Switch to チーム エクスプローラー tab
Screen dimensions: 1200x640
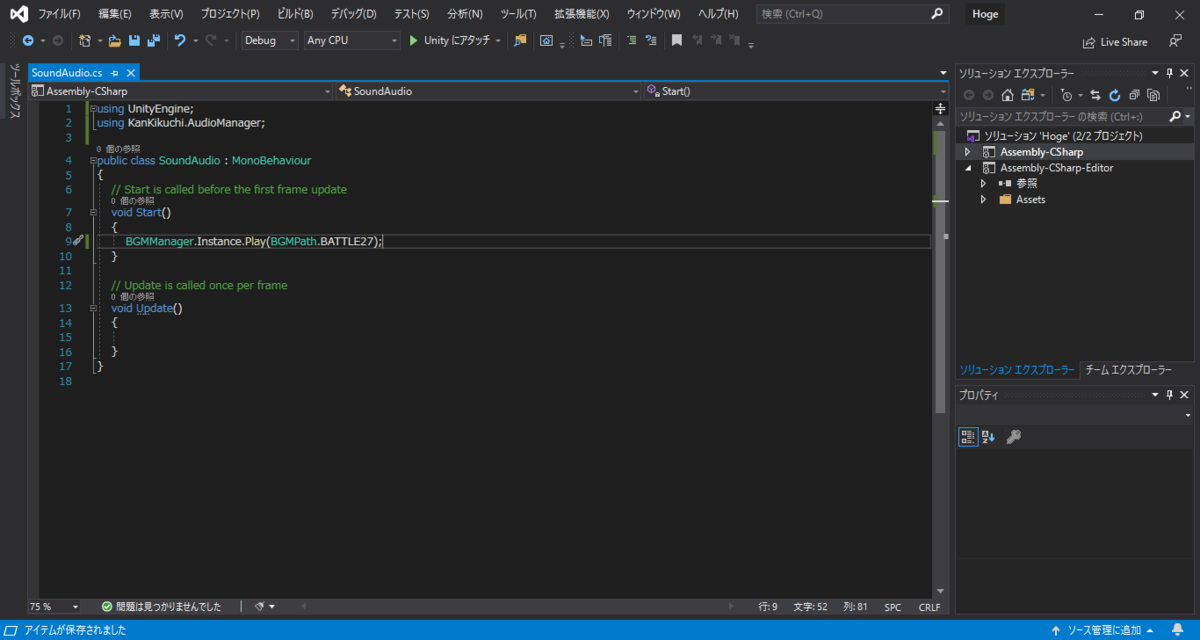(x=1128, y=369)
